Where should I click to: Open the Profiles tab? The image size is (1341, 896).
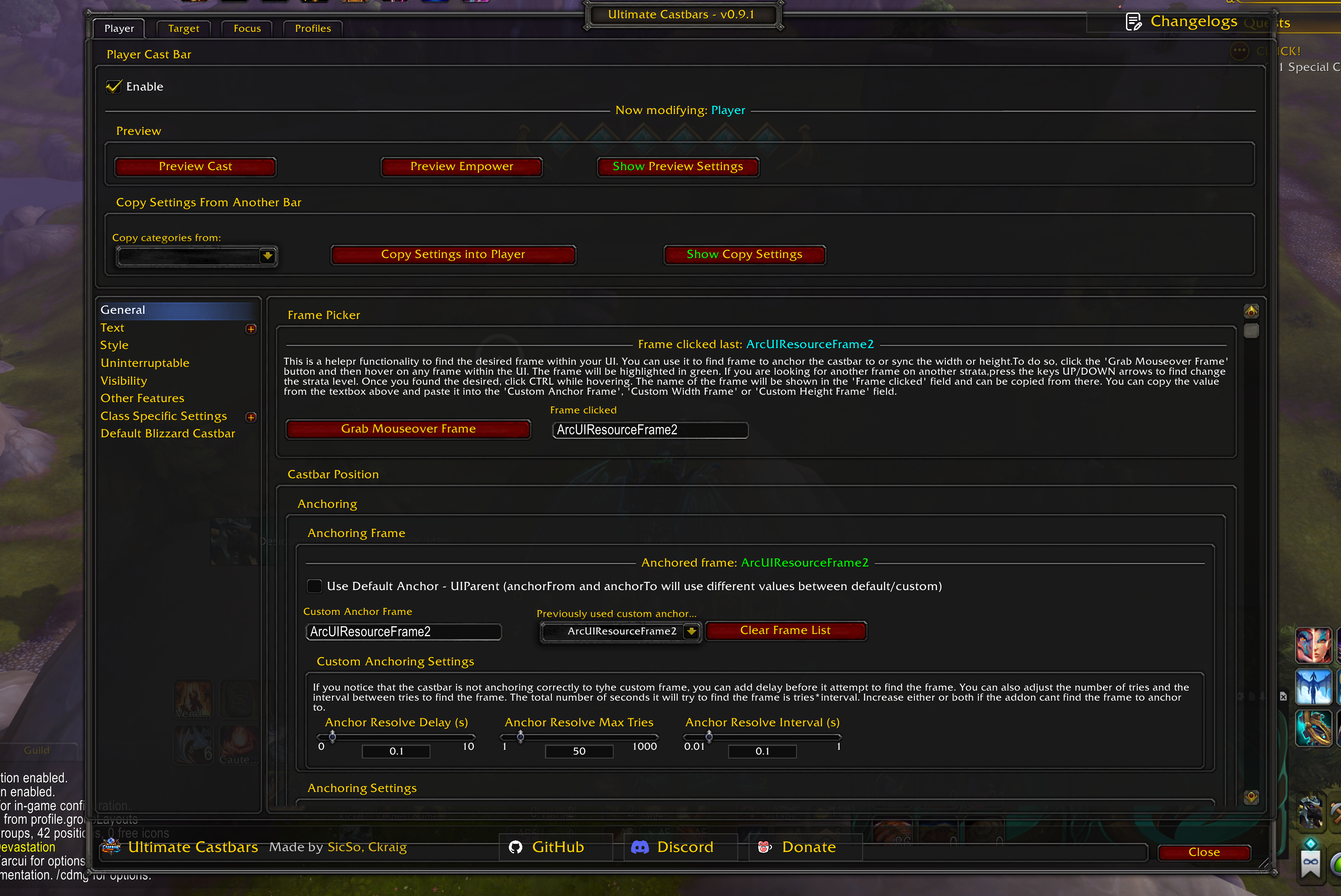point(313,29)
